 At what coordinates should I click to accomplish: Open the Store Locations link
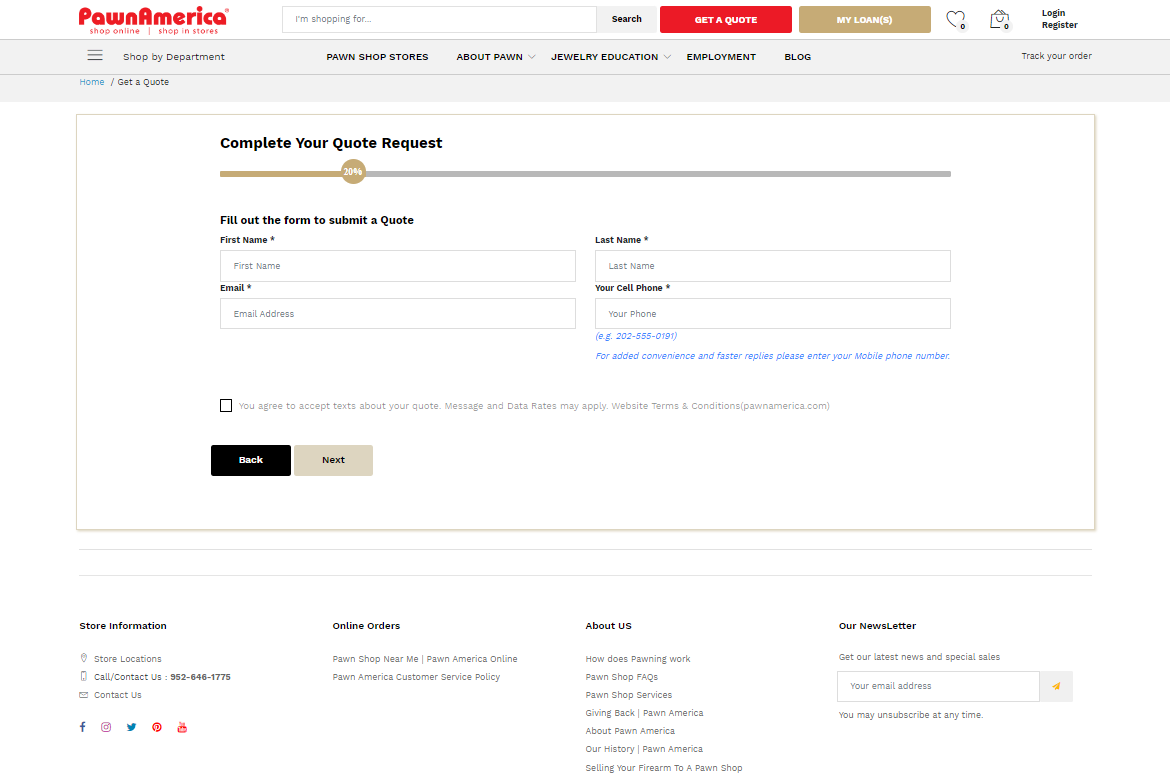click(128, 659)
